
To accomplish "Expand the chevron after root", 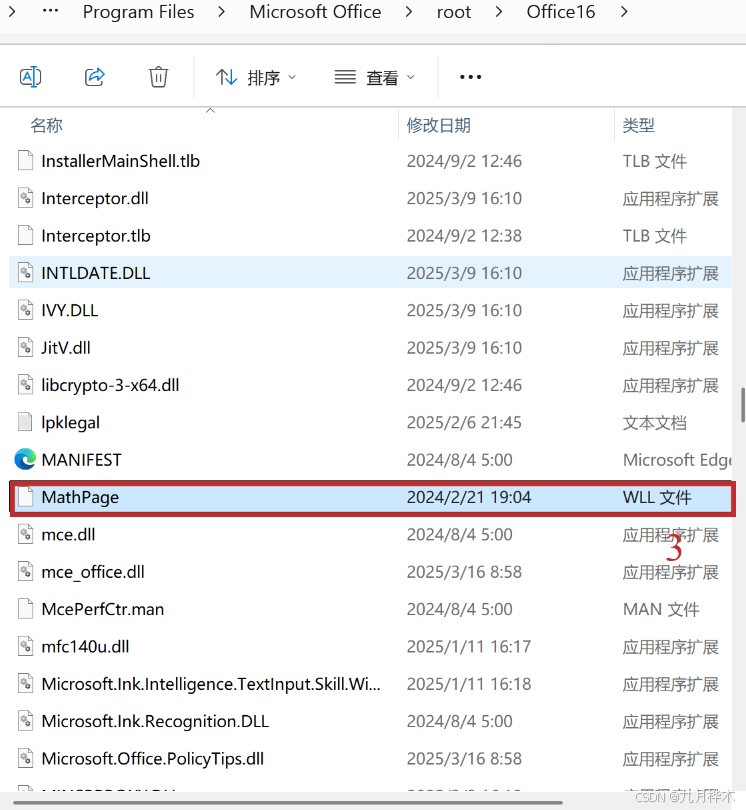I will [499, 11].
